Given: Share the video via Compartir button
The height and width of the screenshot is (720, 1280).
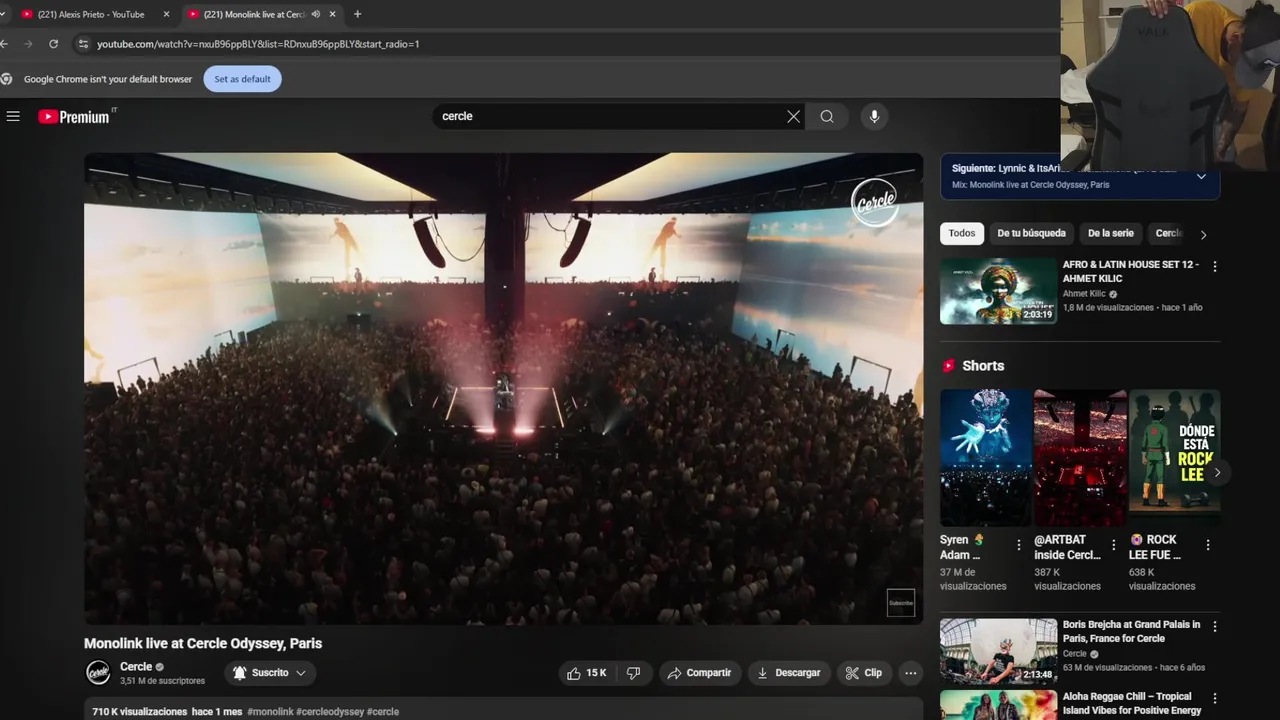Looking at the screenshot, I should point(699,673).
